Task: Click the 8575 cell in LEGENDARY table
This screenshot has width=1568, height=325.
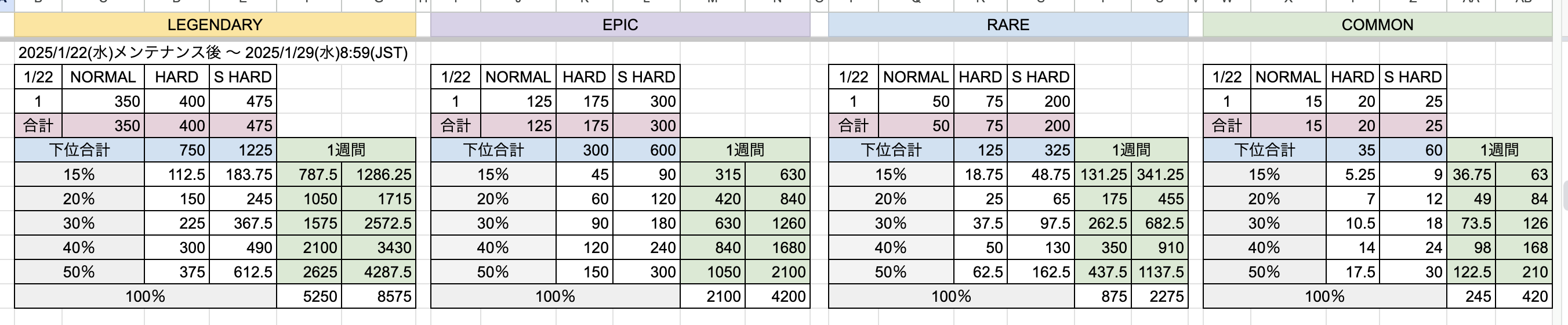Action: click(x=378, y=297)
